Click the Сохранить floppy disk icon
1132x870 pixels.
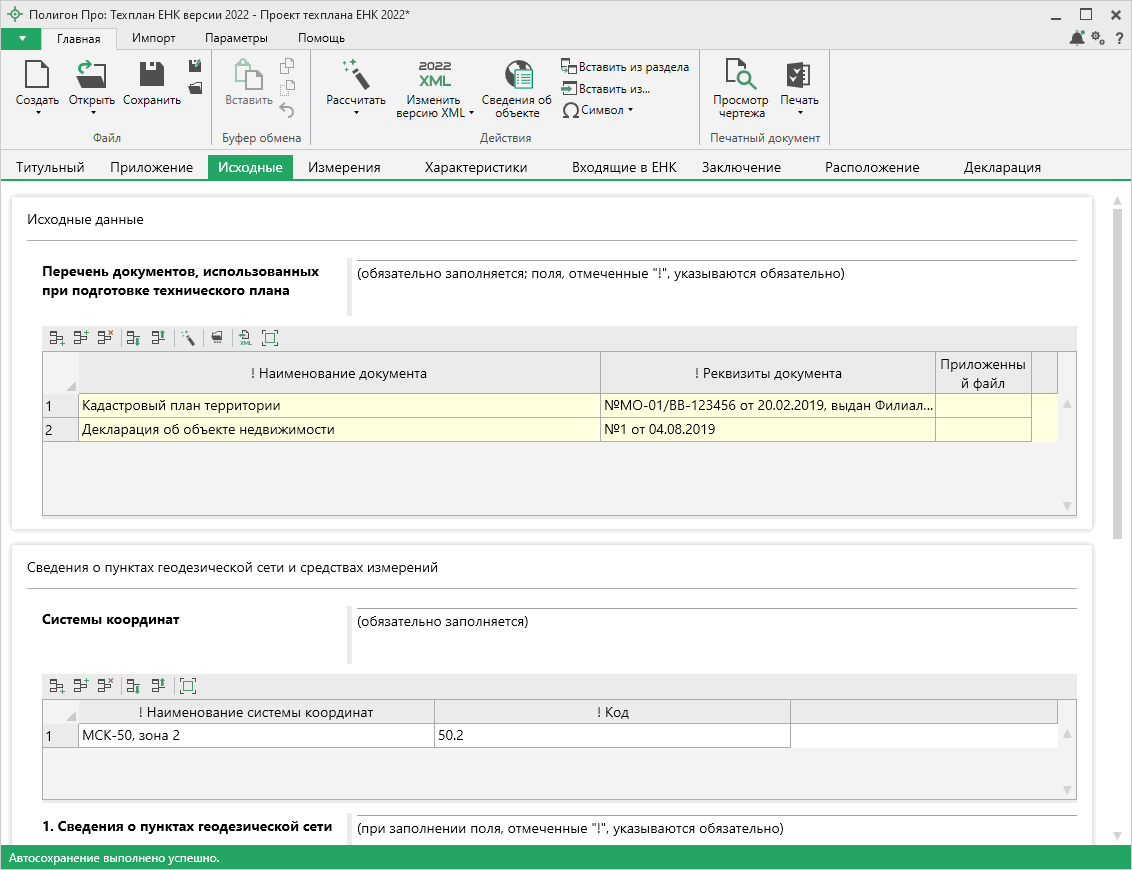(x=152, y=77)
